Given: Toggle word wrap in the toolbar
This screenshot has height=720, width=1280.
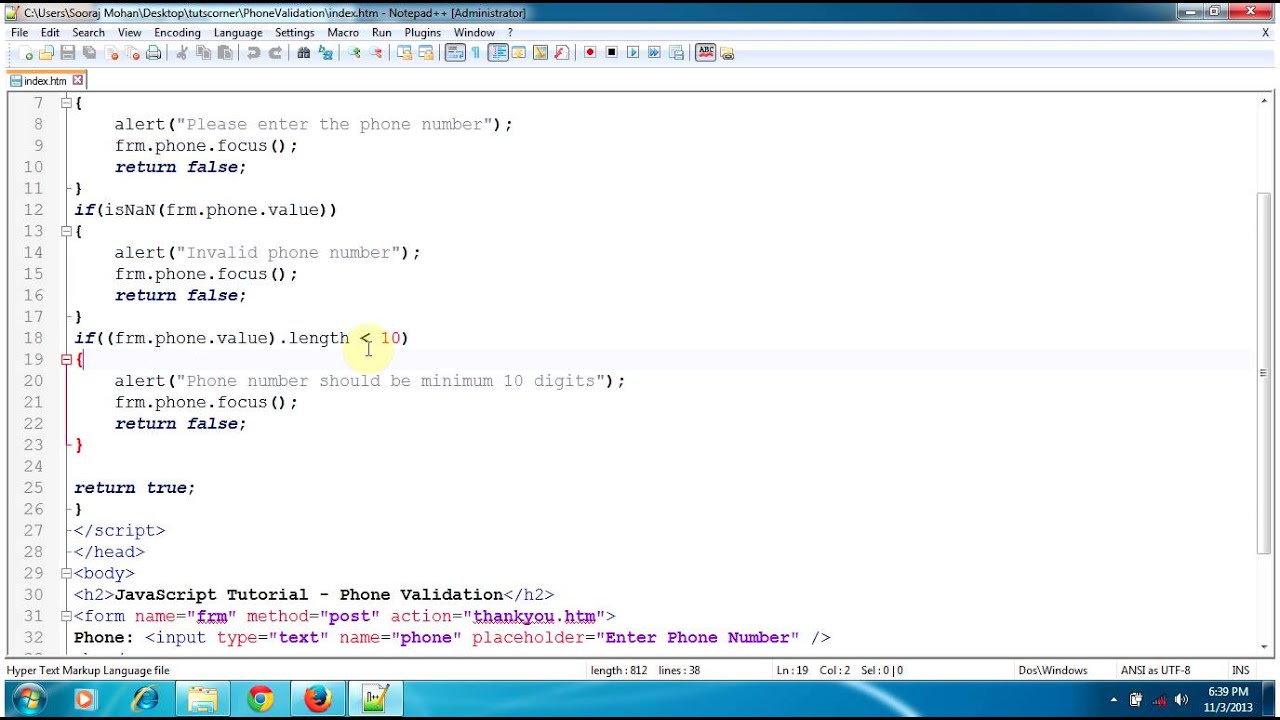Looking at the screenshot, I should (x=455, y=52).
